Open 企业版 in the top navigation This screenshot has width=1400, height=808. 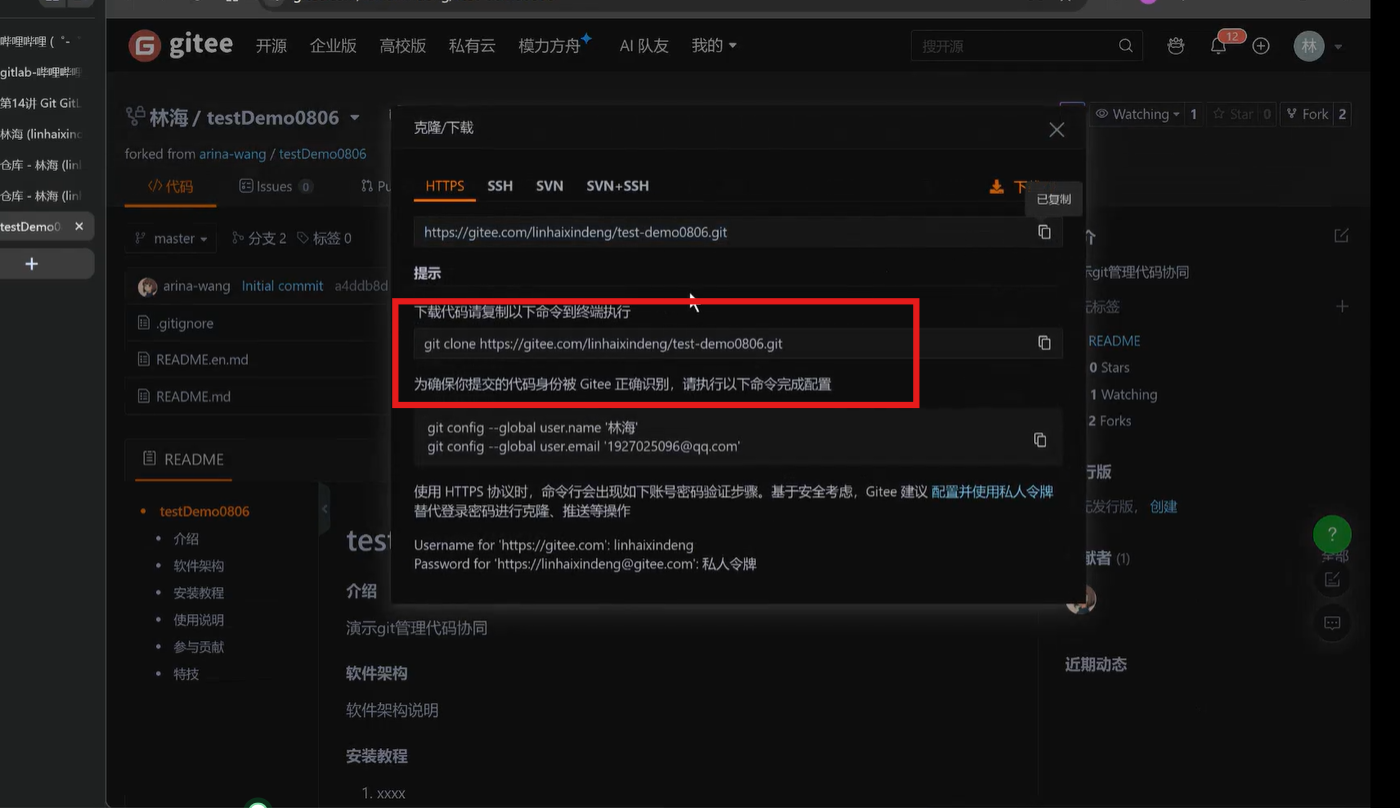[x=333, y=46]
